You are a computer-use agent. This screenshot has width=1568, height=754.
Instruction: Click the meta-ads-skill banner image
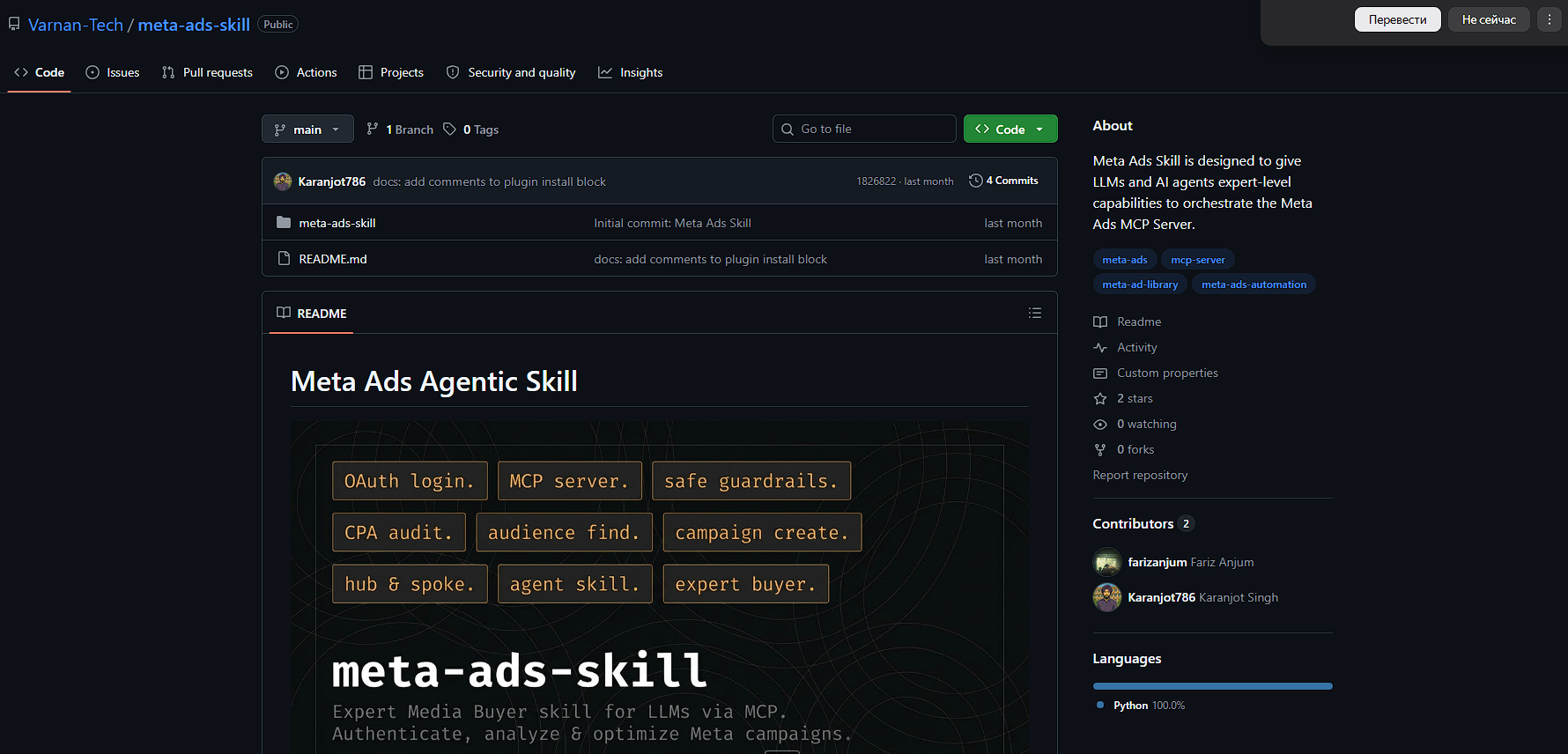660,587
